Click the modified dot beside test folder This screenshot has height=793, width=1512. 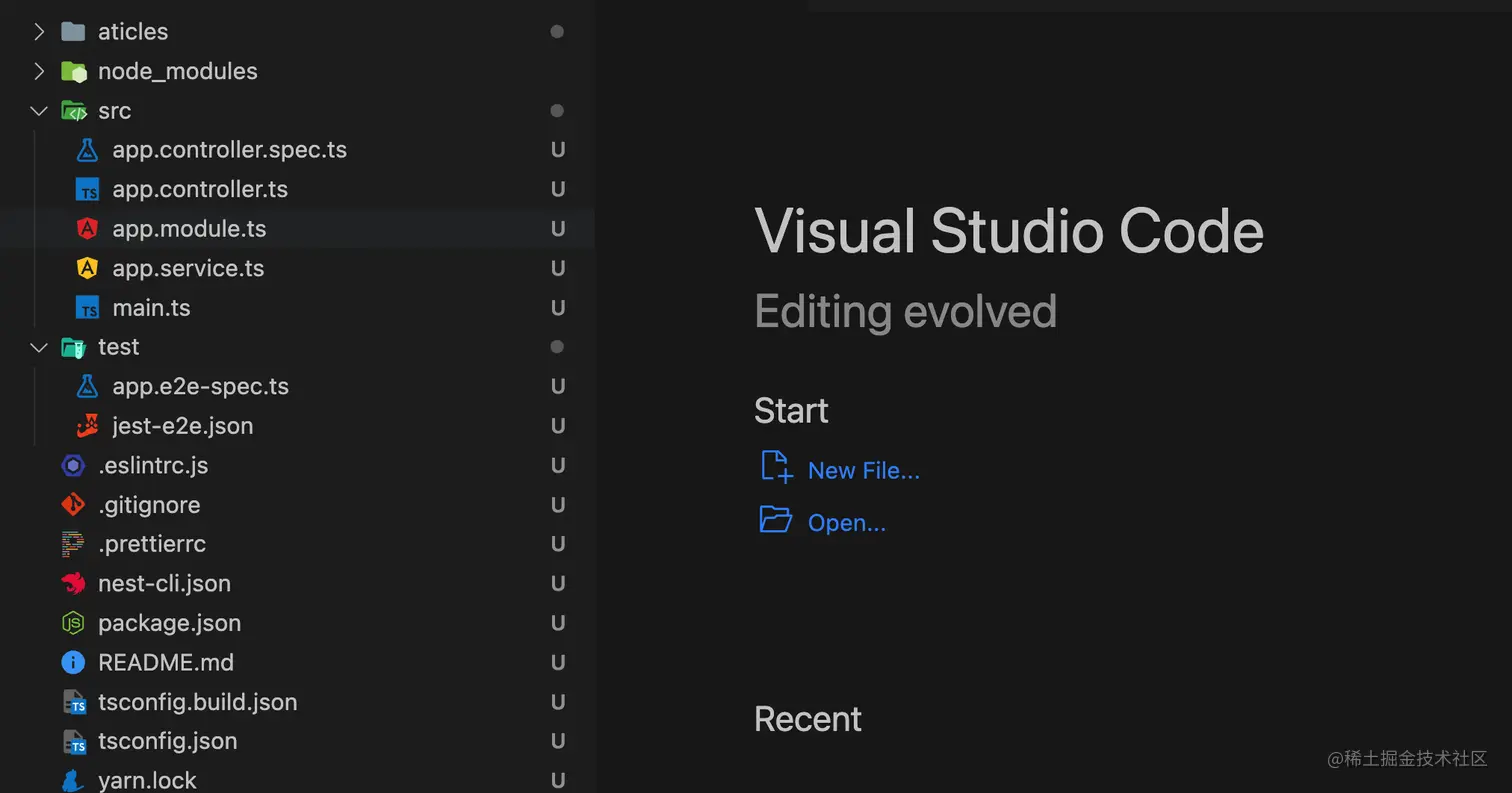pyautogui.click(x=557, y=347)
